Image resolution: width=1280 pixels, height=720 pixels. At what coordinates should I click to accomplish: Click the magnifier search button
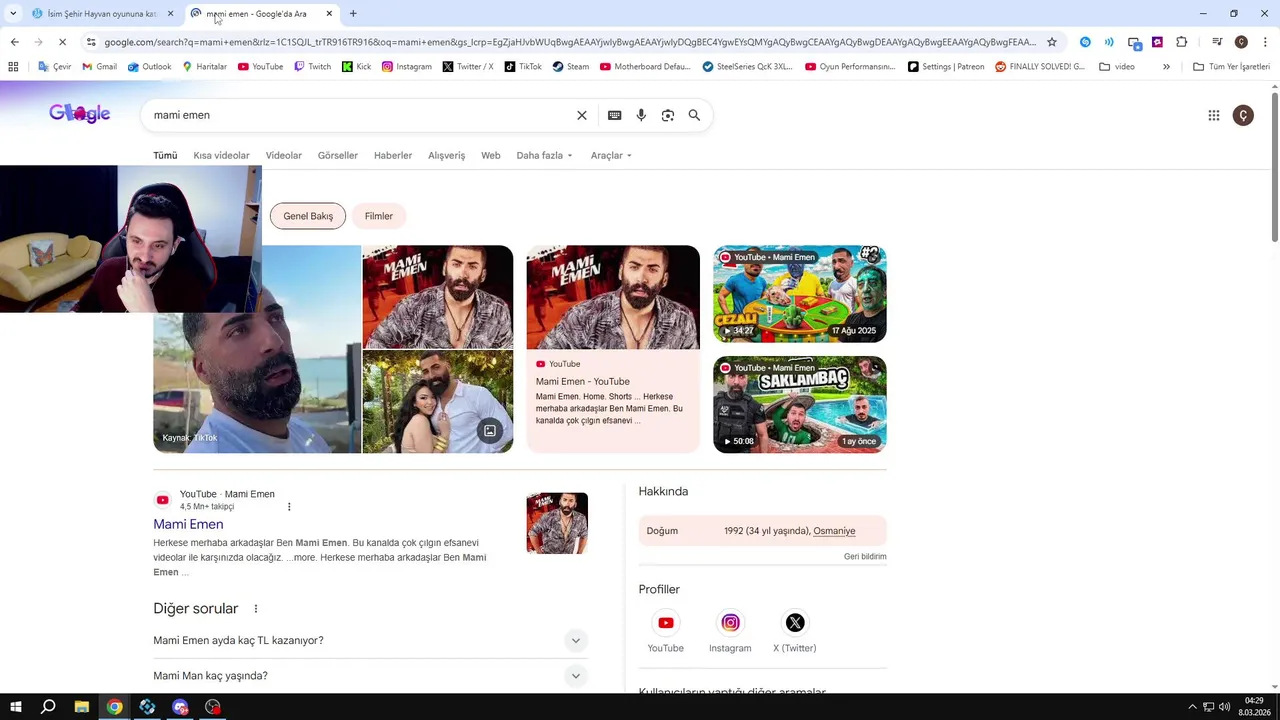pyautogui.click(x=694, y=115)
